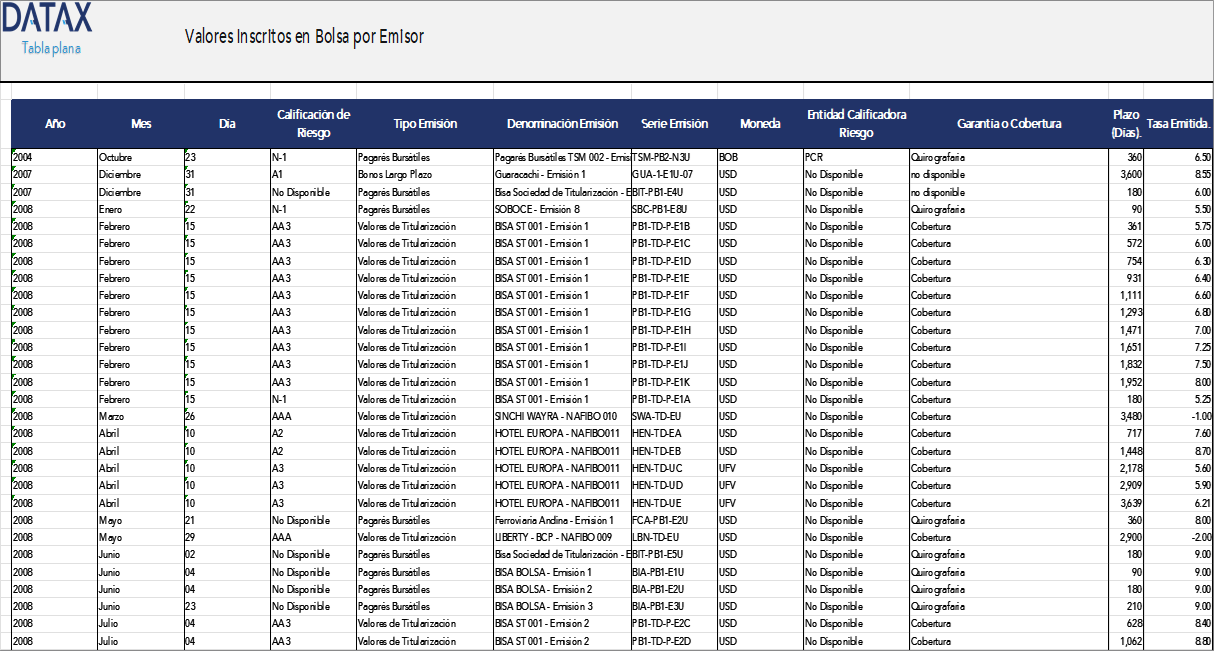Select the 'Serie Emisión' header cell
Screen dimensions: 1214x651
click(674, 124)
